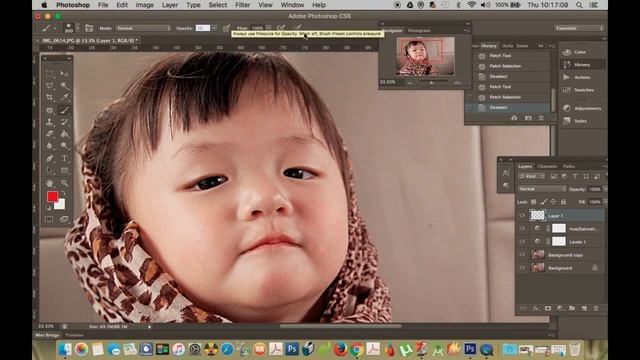The width and height of the screenshot is (640, 360).
Task: Select the Crop tool
Action: (50, 98)
